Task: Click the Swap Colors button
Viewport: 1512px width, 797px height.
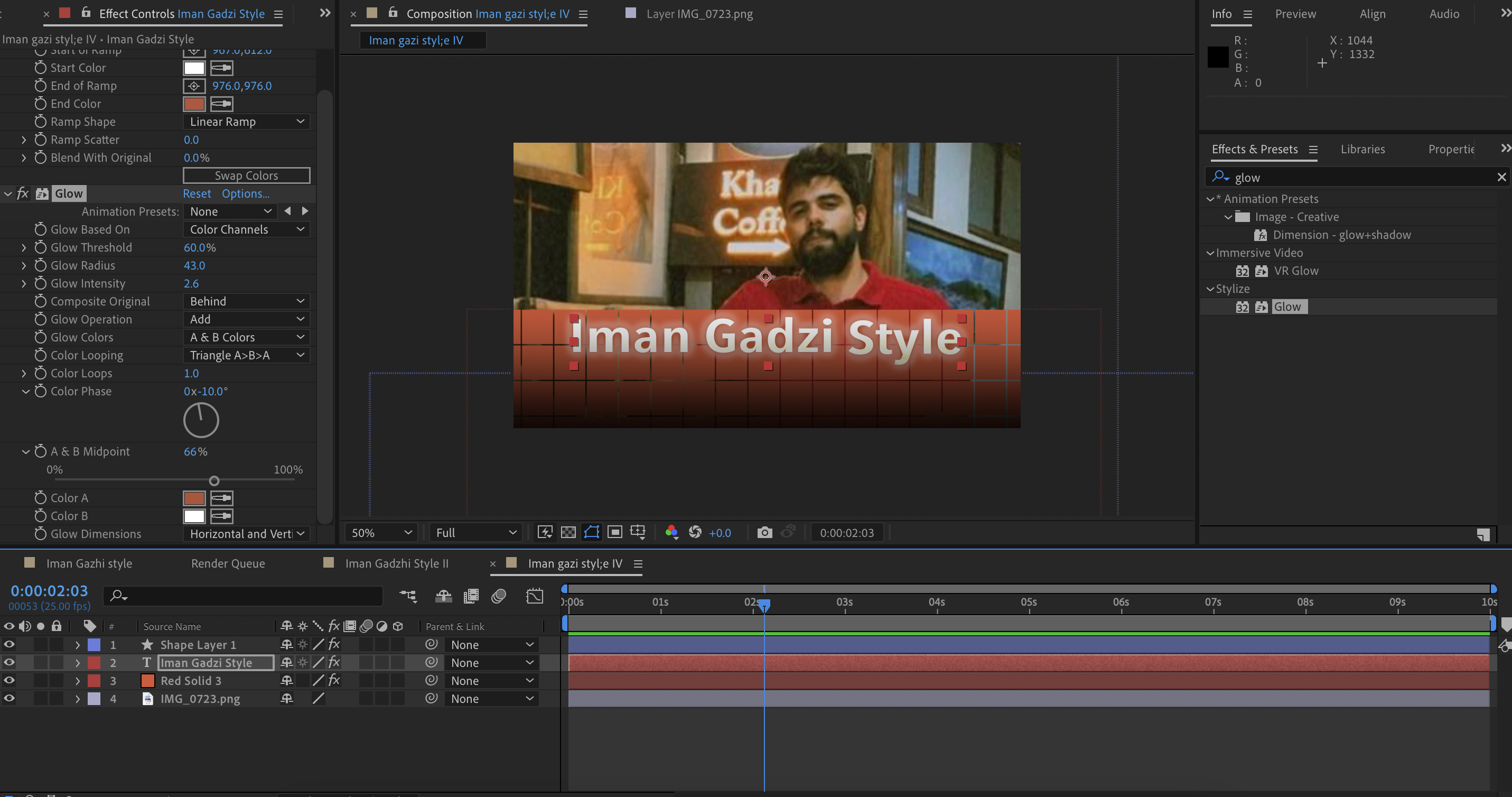Action: coord(247,175)
